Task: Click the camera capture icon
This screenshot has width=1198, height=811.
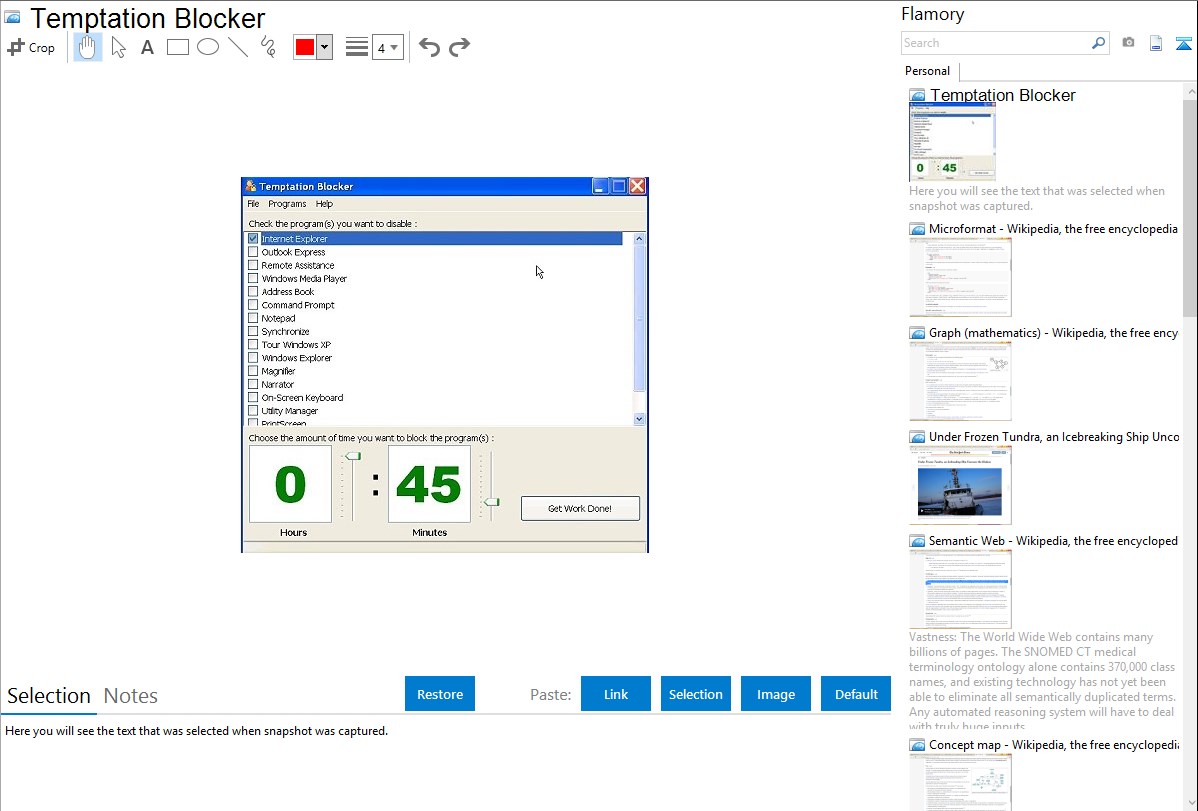Action: click(x=1128, y=43)
